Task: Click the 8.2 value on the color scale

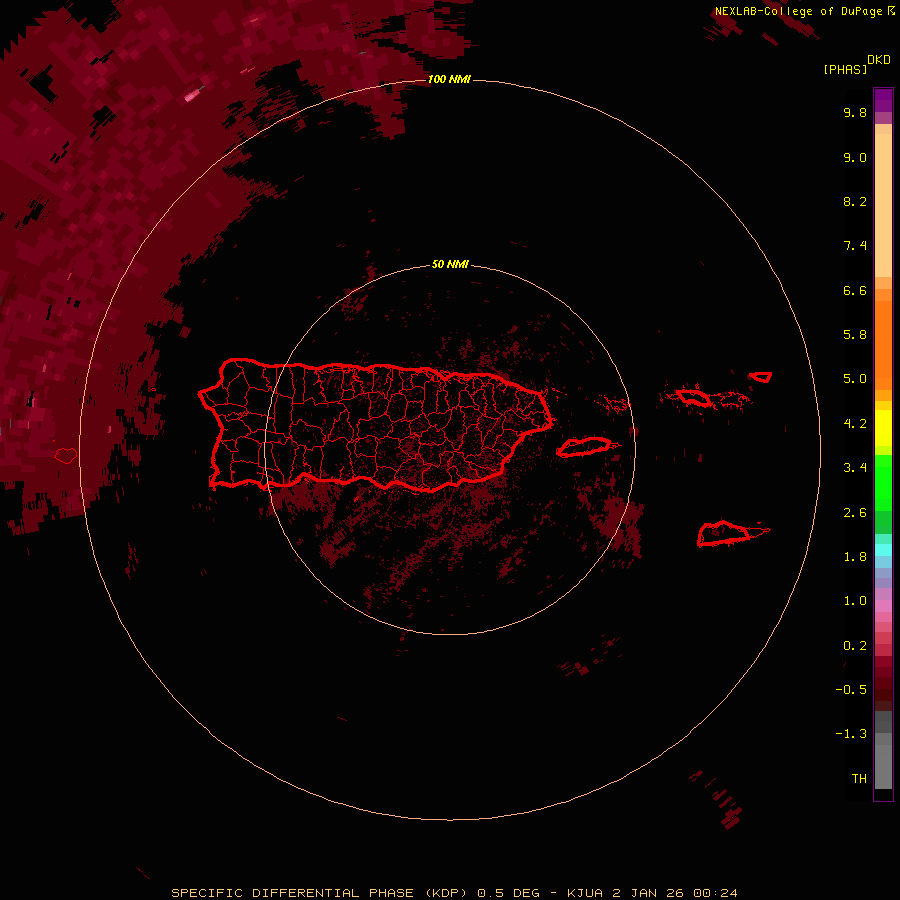Action: tap(855, 201)
